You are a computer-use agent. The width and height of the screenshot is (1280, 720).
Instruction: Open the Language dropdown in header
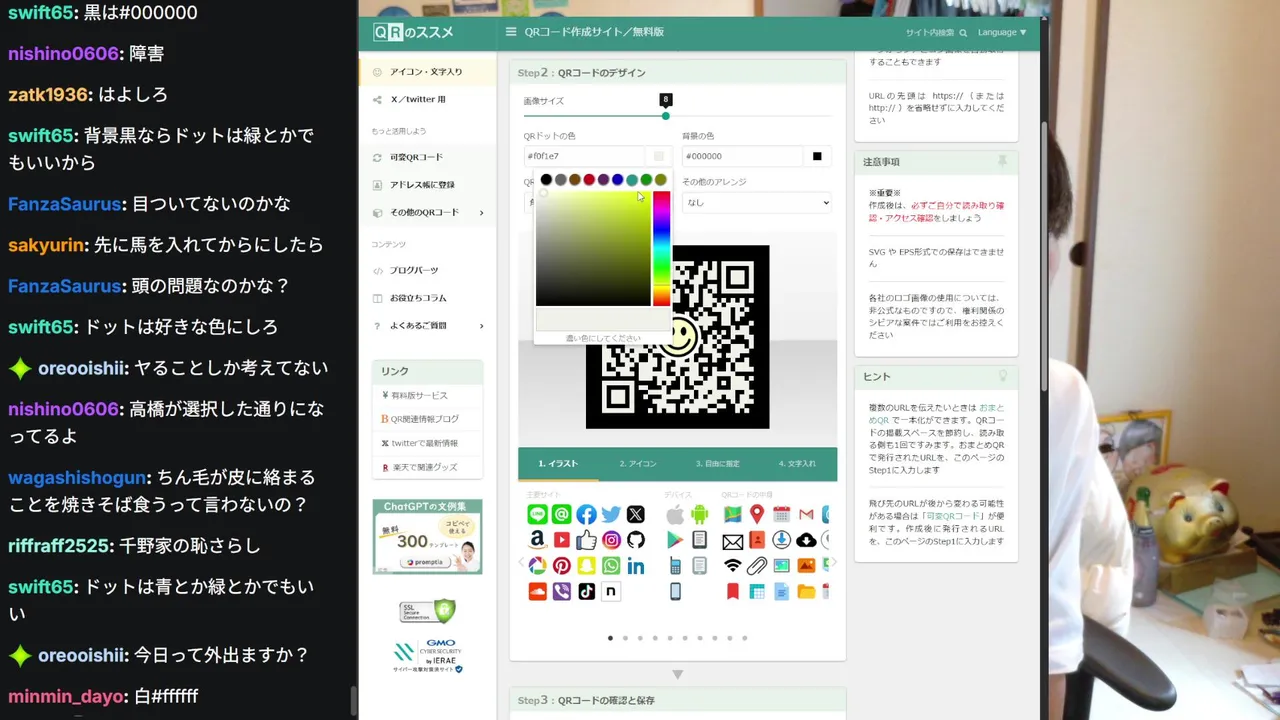[x=1002, y=33]
